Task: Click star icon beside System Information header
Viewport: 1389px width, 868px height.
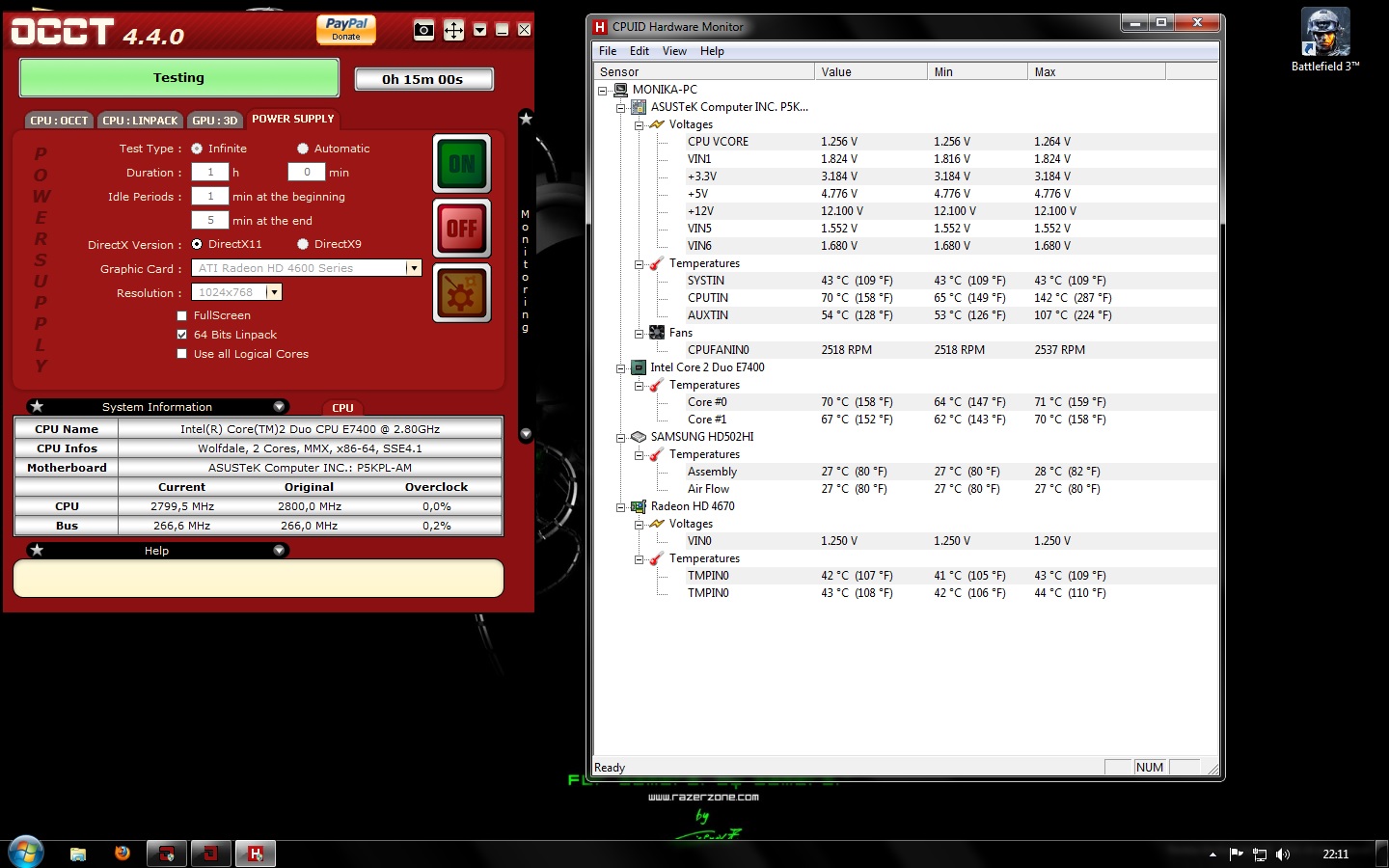Action: pos(37,406)
